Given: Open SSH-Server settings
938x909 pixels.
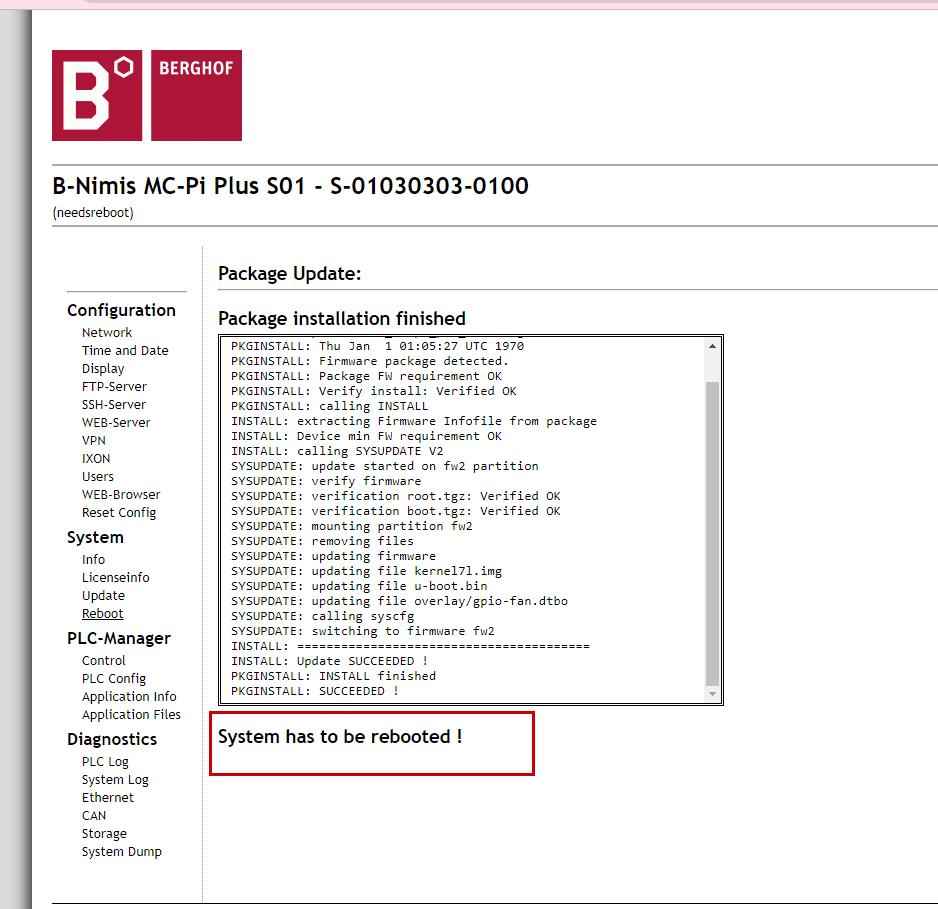Looking at the screenshot, I should 114,404.
